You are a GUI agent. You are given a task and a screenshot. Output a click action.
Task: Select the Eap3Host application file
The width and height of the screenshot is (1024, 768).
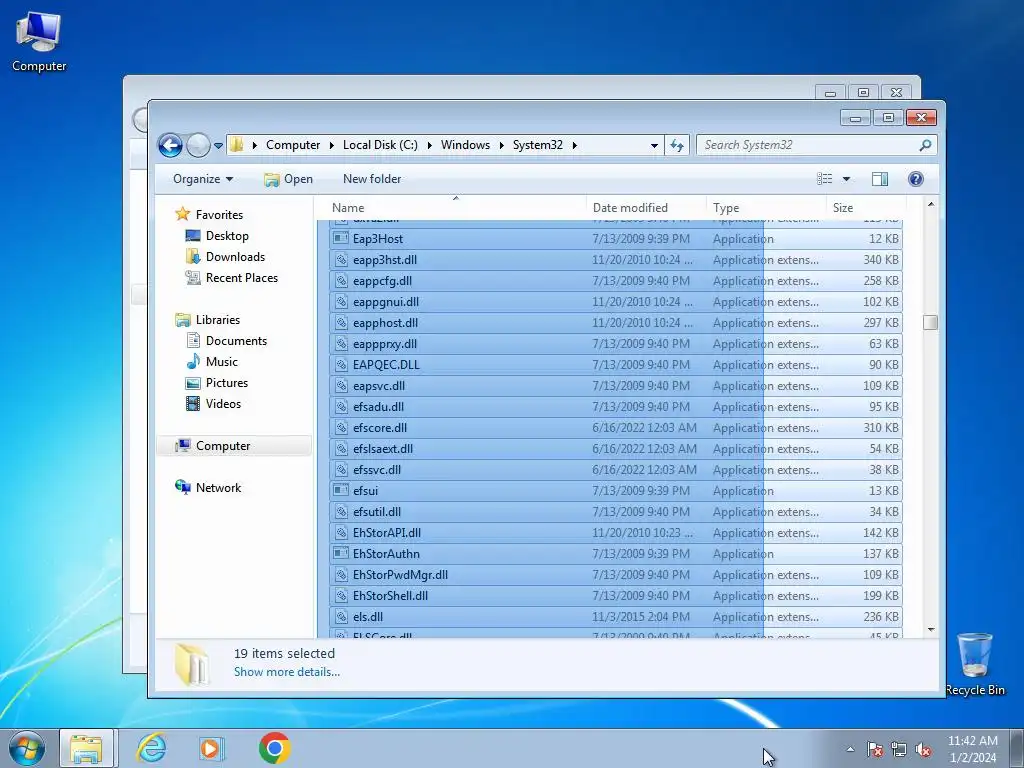616,239
